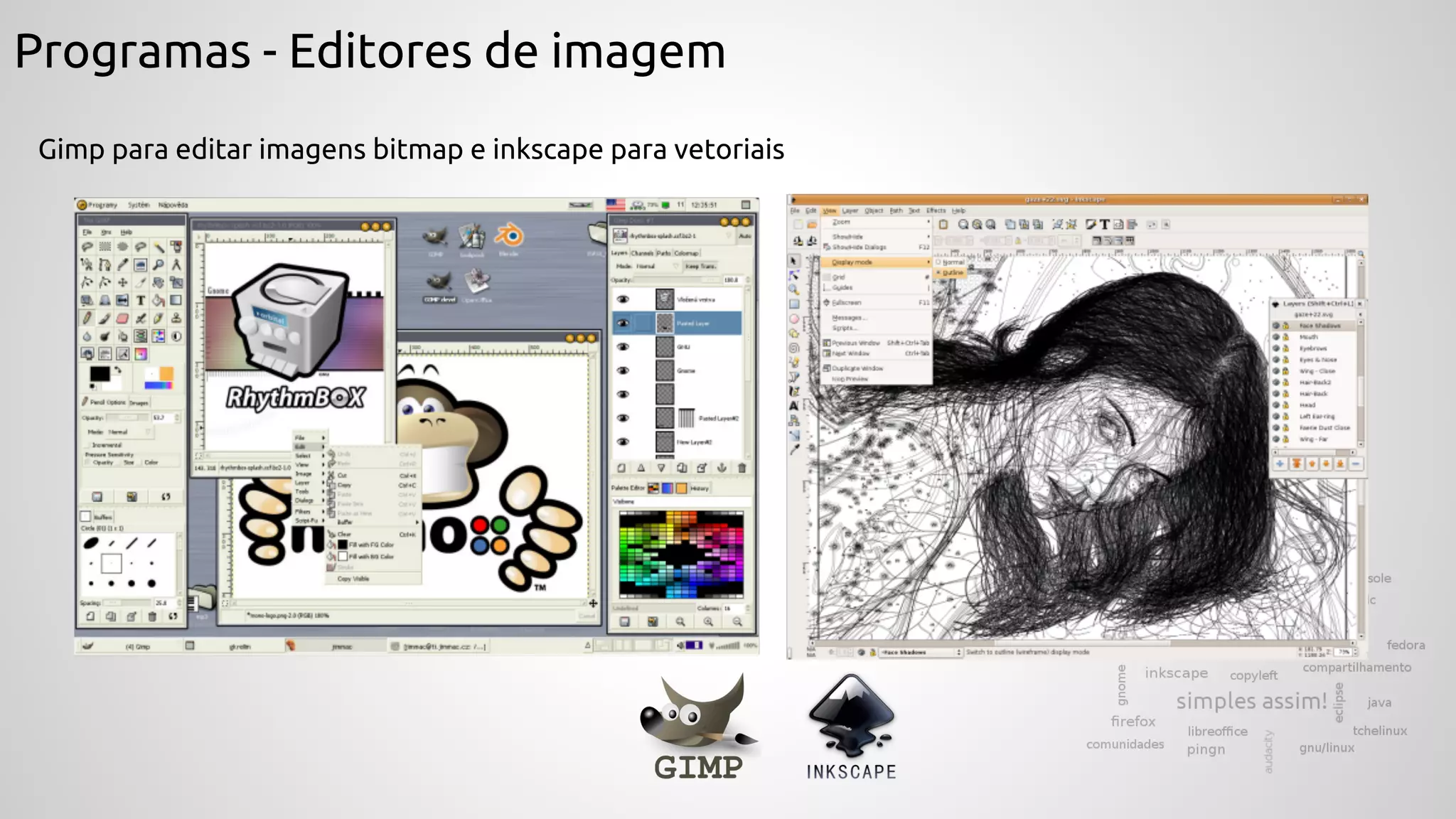
Task: Select the Text tool in Inkscape top toolbar
Action: pyautogui.click(x=1104, y=225)
